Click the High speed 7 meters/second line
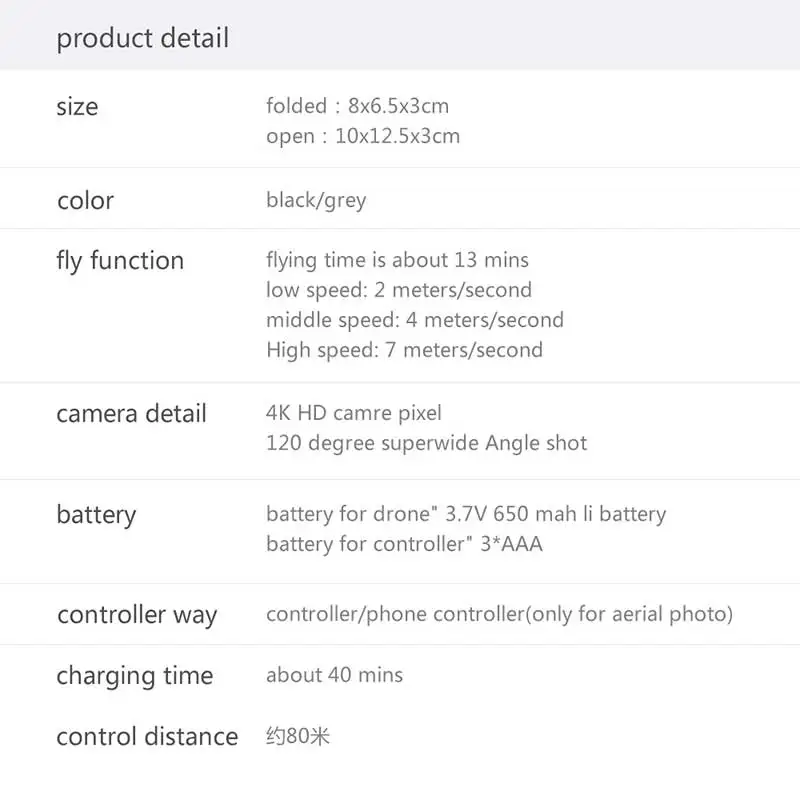The height and width of the screenshot is (800, 800). pos(404,350)
